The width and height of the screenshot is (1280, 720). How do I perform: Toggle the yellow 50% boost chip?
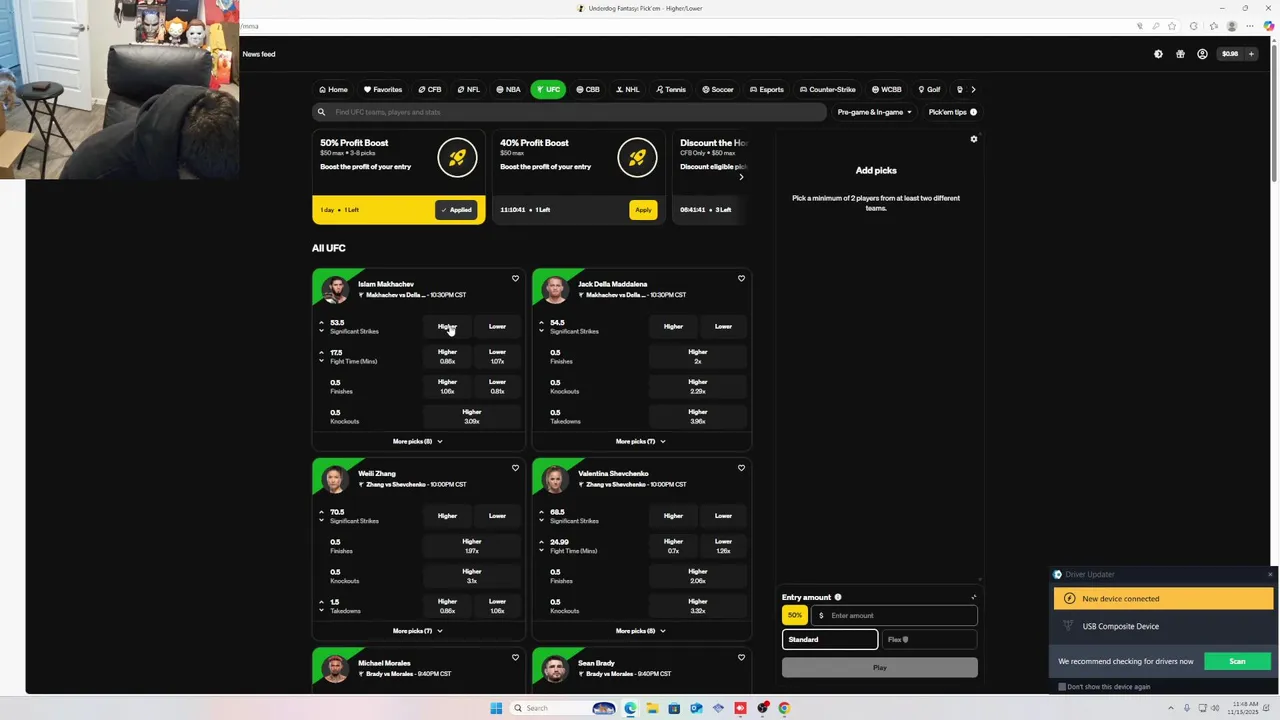(x=795, y=615)
